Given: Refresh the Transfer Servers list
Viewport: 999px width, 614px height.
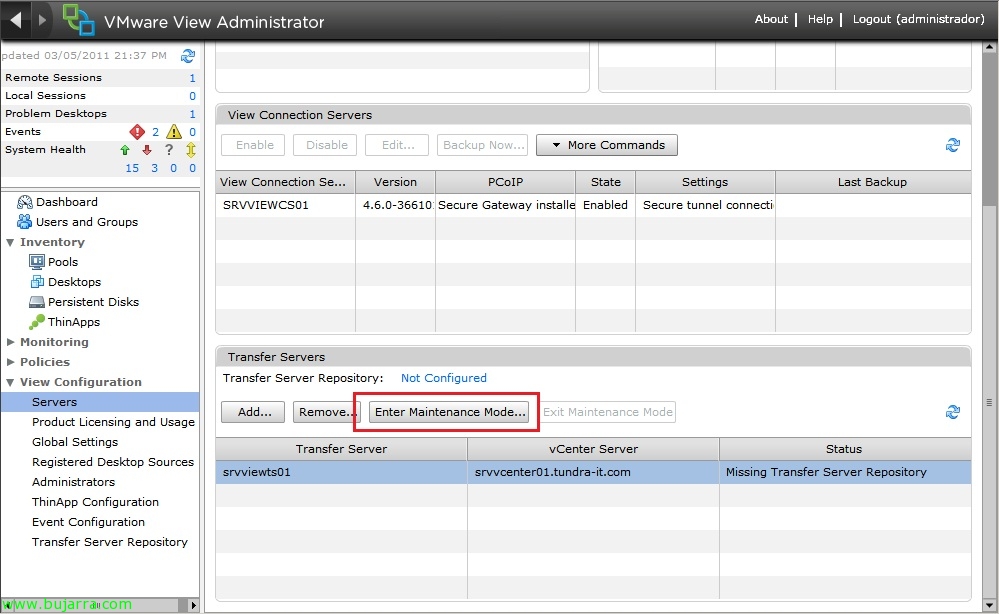Looking at the screenshot, I should pyautogui.click(x=952, y=412).
